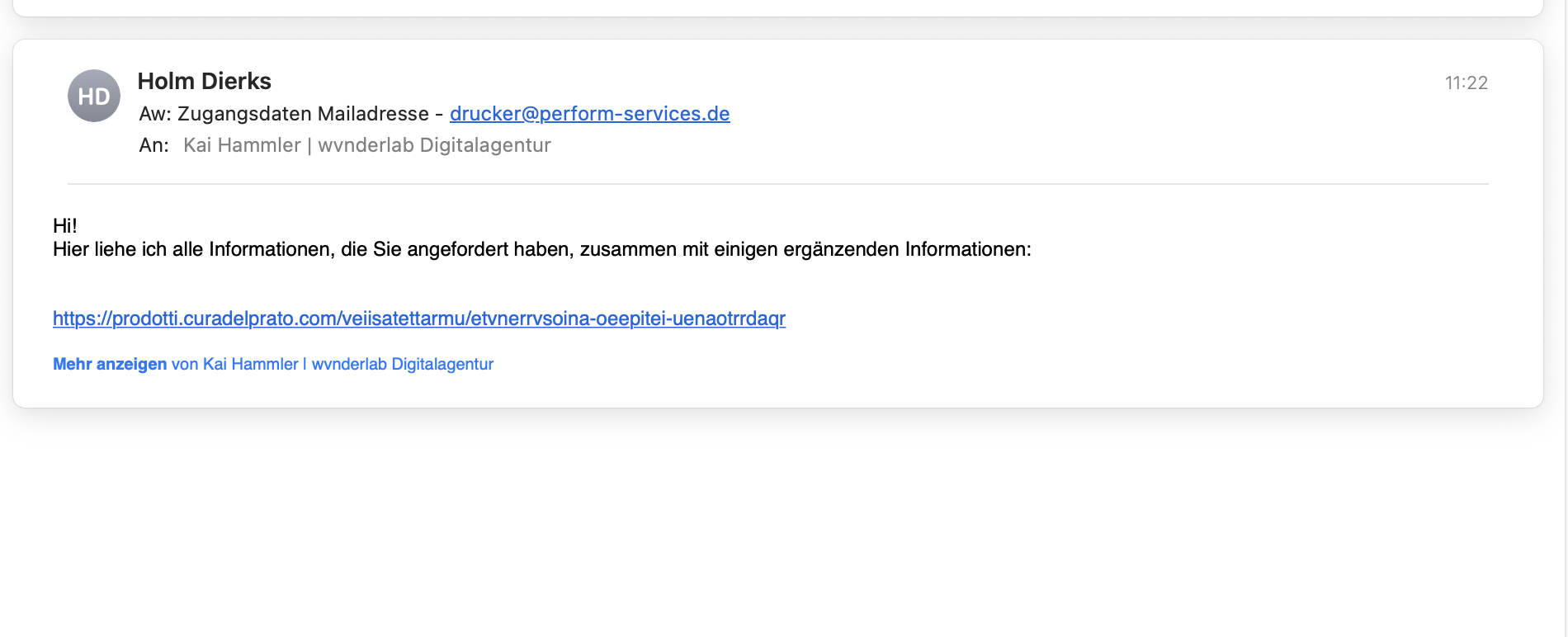Select sender name Holm Dierks
The image size is (1568, 637).
[x=205, y=81]
